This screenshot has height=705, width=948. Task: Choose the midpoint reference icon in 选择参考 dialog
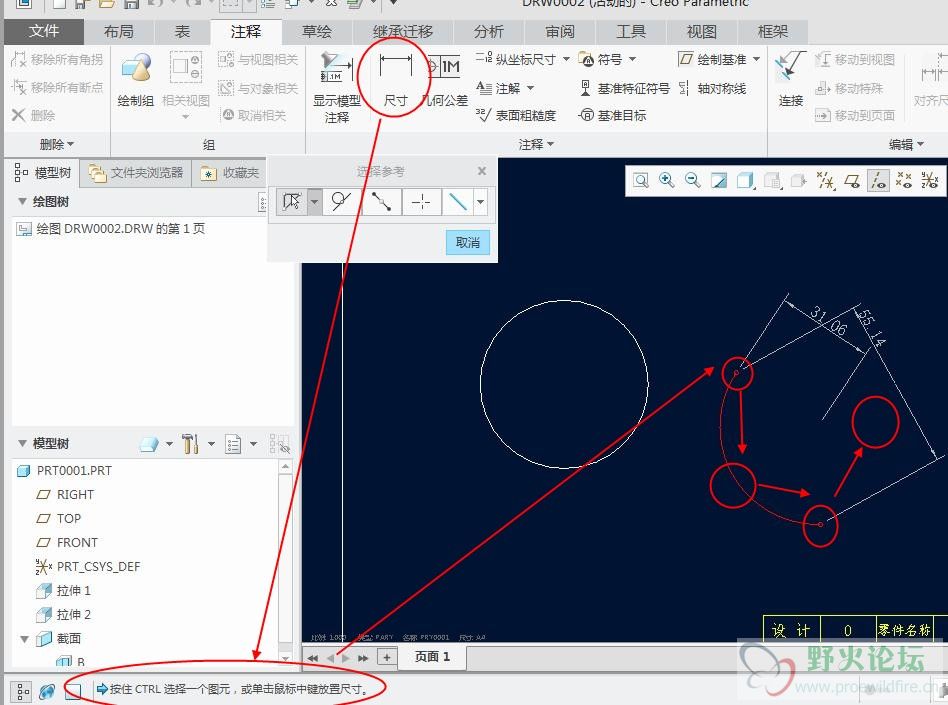click(381, 201)
